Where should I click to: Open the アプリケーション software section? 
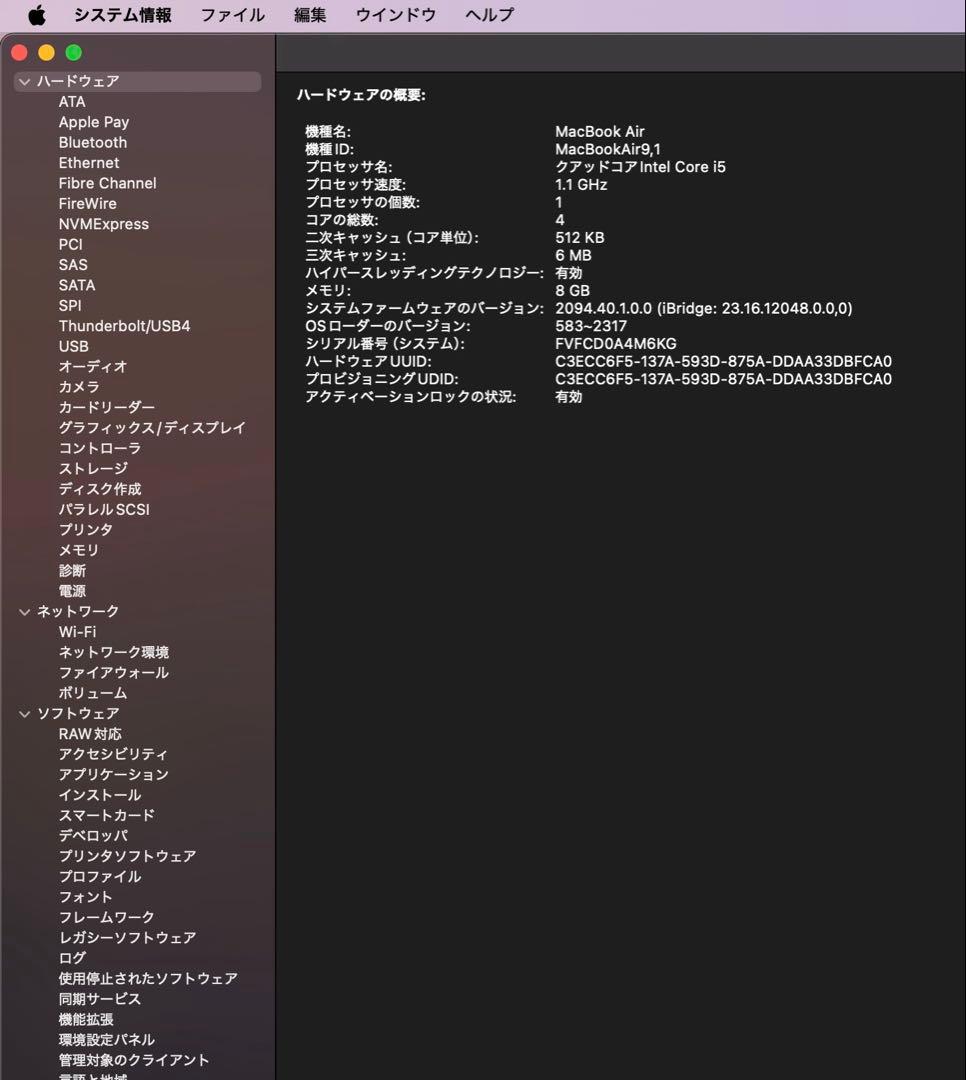[x=114, y=774]
